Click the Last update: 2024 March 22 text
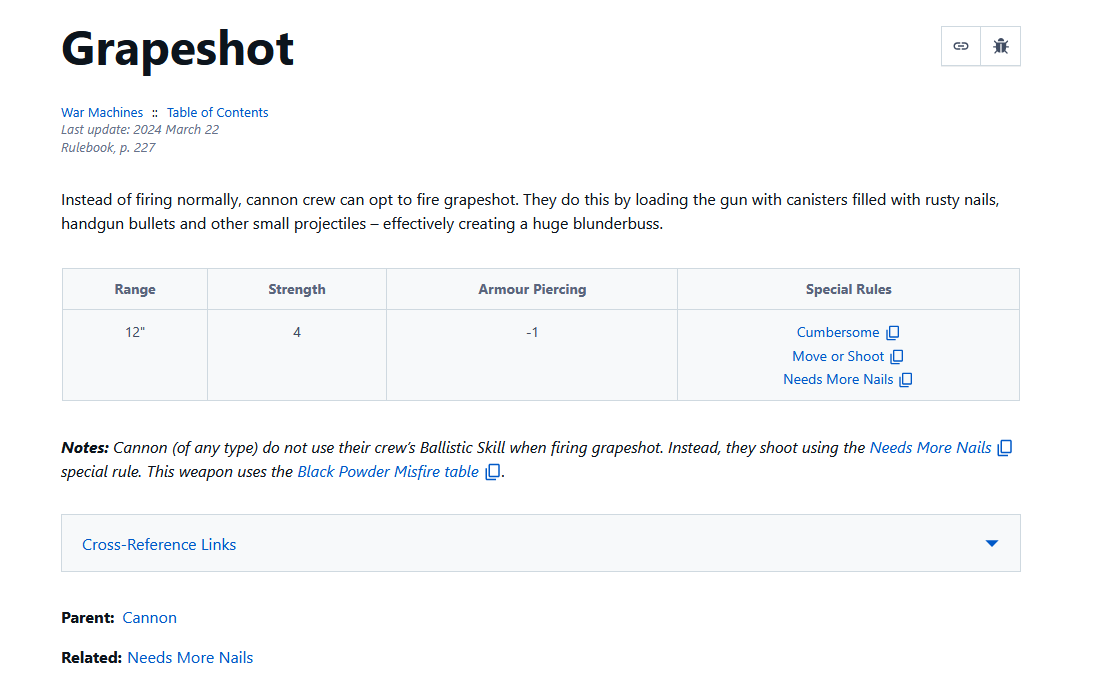 140,130
